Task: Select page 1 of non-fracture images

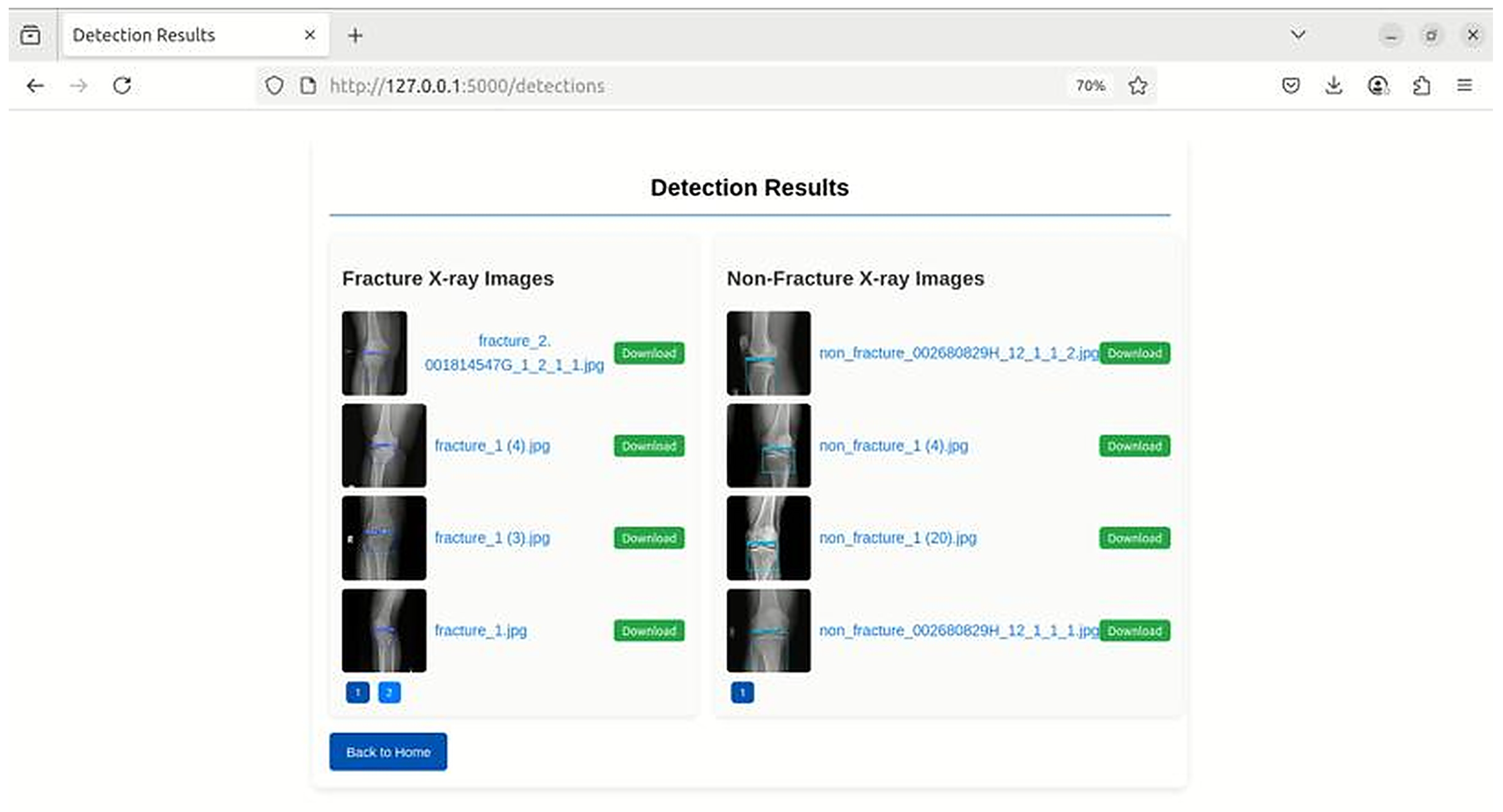Action: click(742, 693)
